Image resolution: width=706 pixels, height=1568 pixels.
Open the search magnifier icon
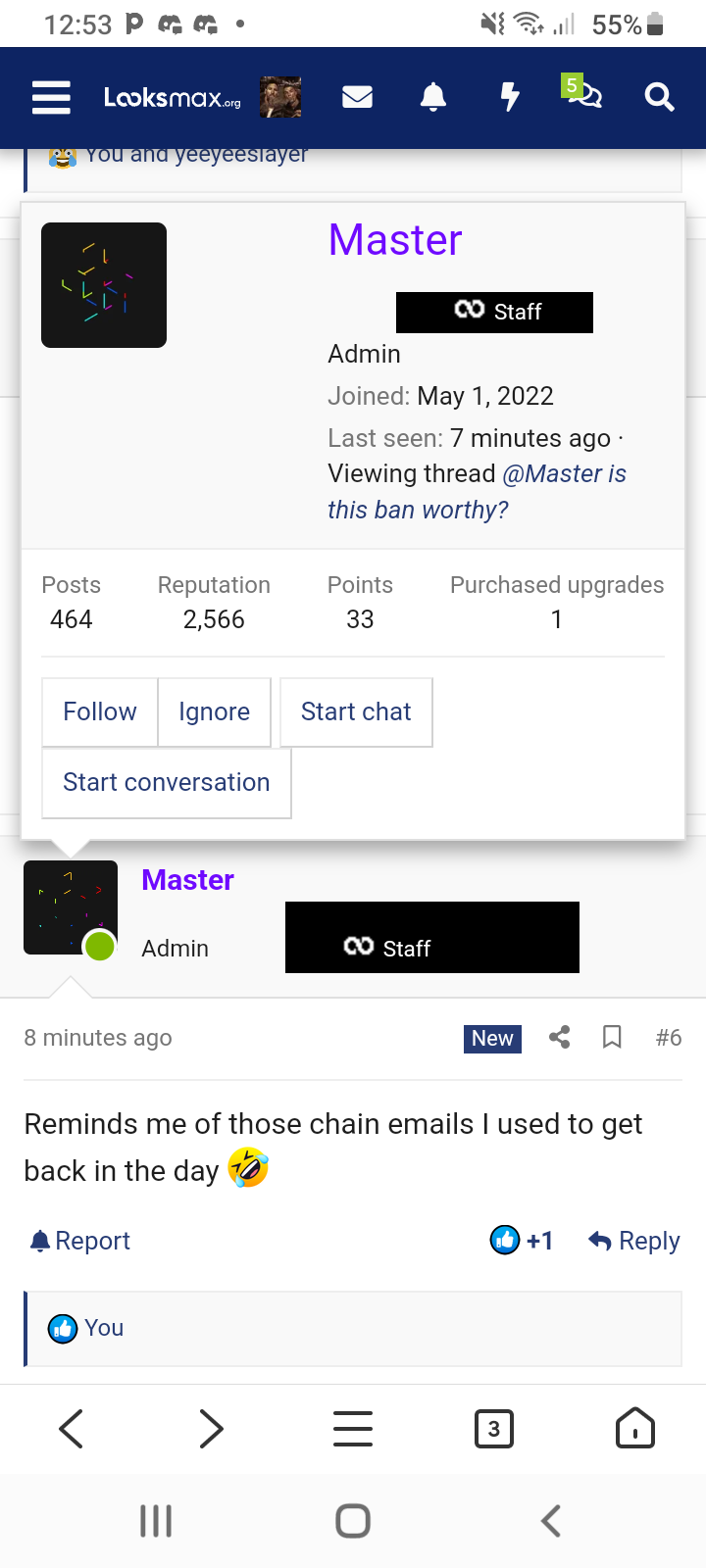click(659, 97)
